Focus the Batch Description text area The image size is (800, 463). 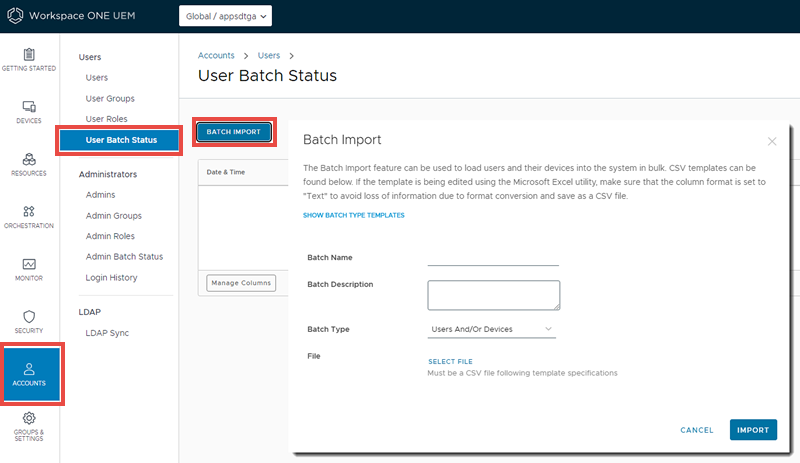494,295
